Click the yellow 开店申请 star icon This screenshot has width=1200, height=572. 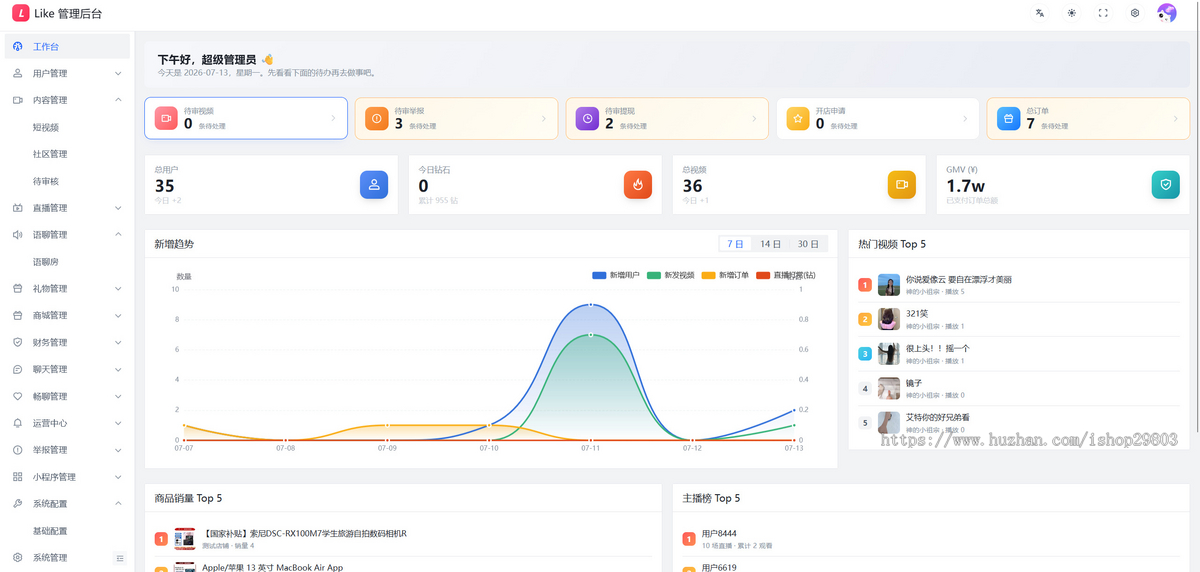(797, 118)
